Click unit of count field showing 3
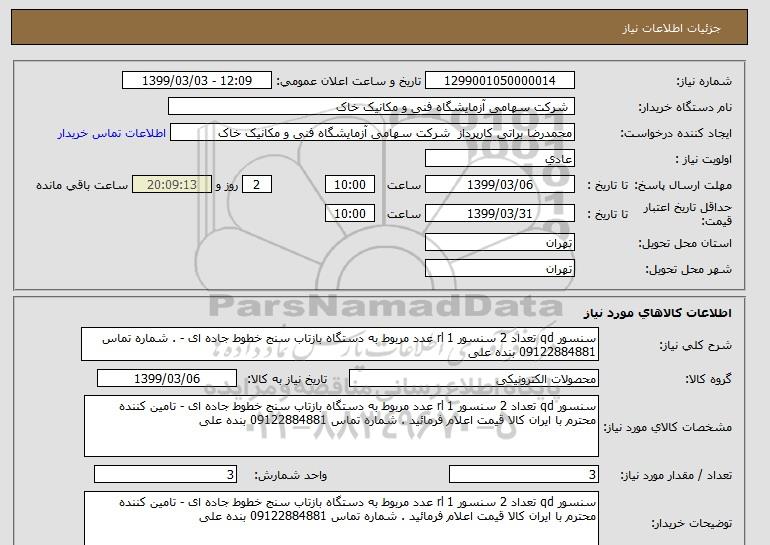The height and width of the screenshot is (545, 770). tap(165, 474)
